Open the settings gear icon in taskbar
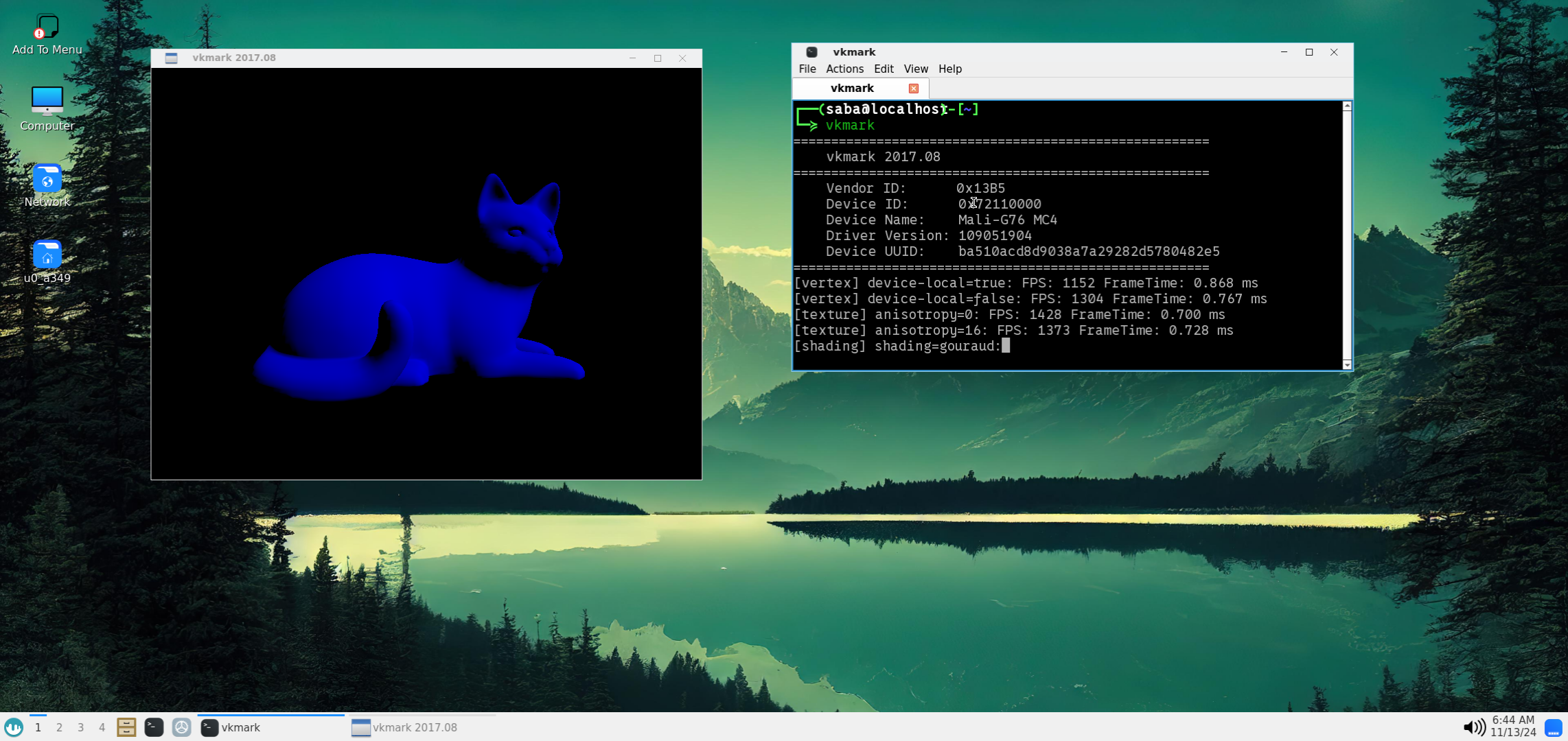The image size is (1568, 741). [181, 727]
